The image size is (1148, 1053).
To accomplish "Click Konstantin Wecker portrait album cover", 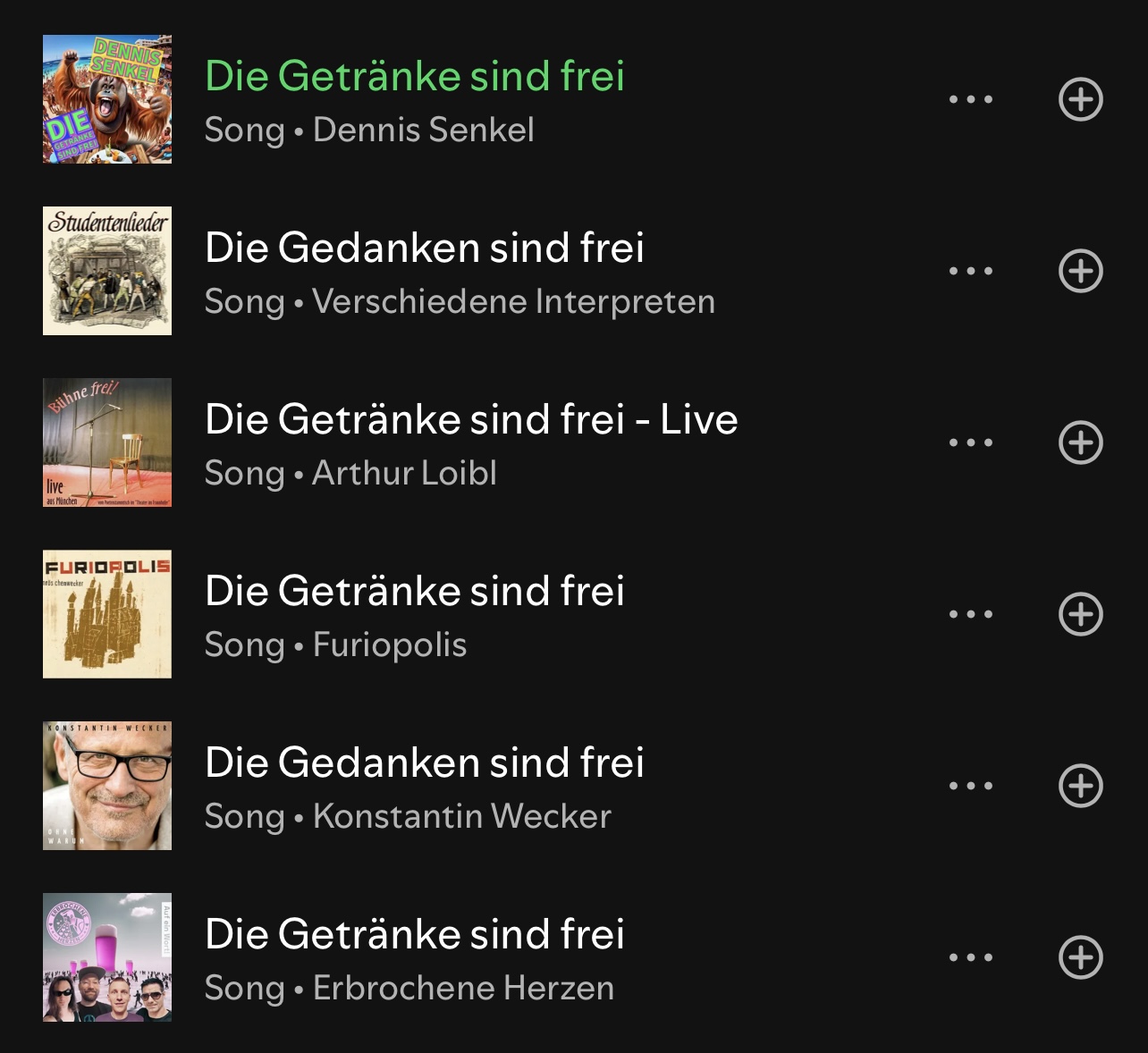I will [107, 786].
